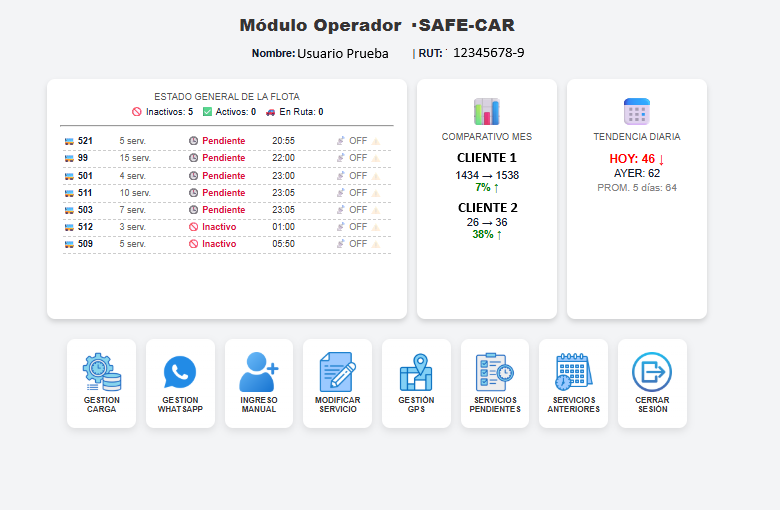Click the En Ruta: 0 counter text
The image size is (780, 510).
301,112
